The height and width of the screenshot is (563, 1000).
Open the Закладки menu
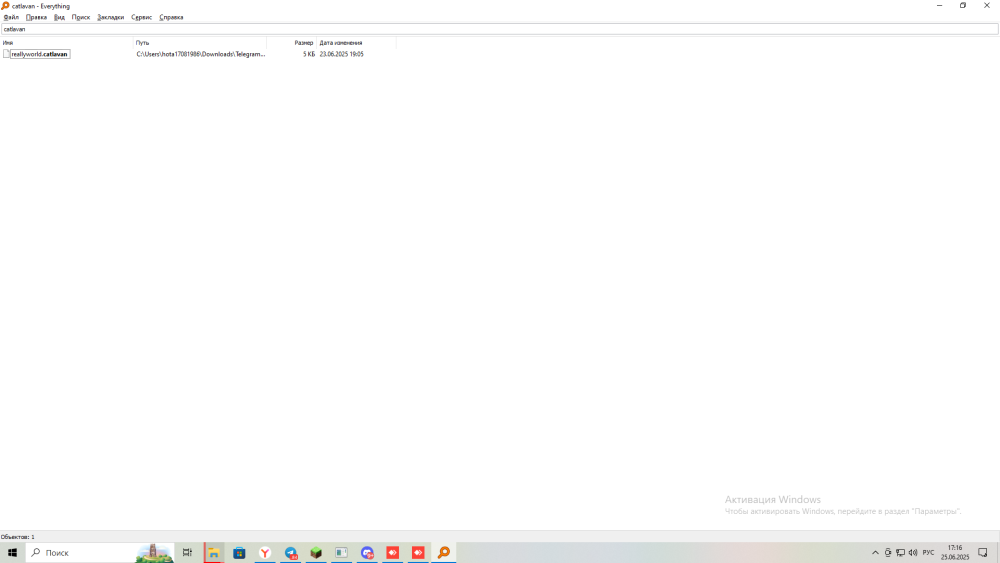(110, 17)
